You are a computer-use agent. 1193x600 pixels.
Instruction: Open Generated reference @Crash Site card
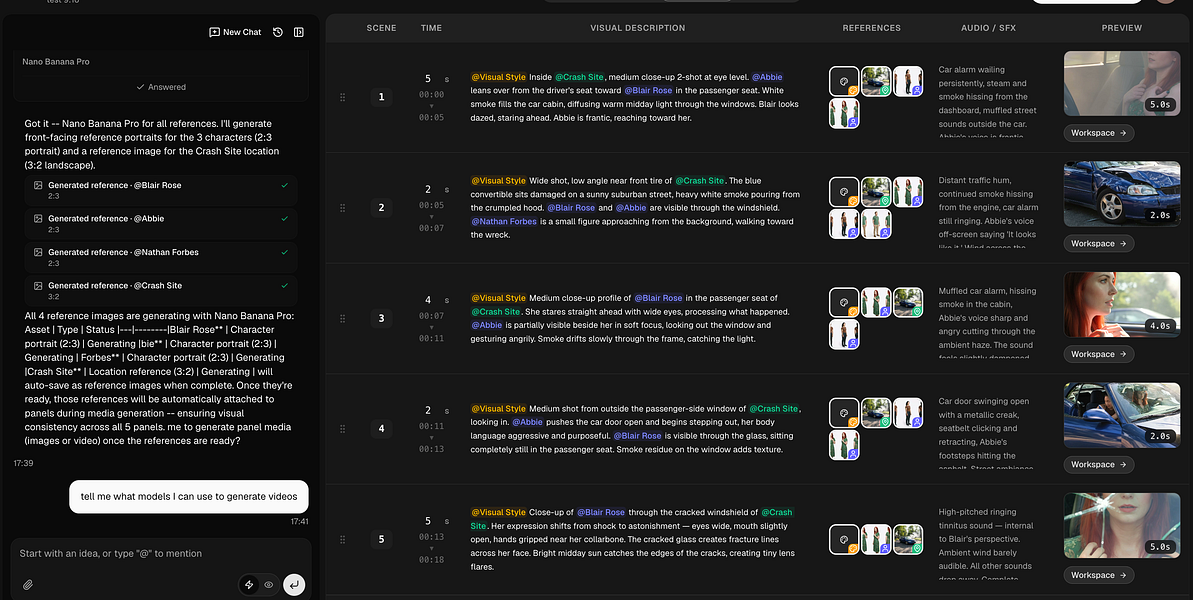[161, 290]
